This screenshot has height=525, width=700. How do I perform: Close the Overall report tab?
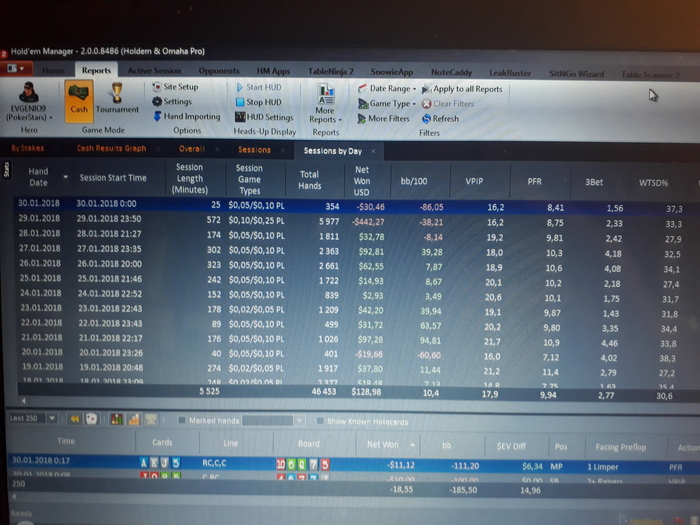click(217, 149)
